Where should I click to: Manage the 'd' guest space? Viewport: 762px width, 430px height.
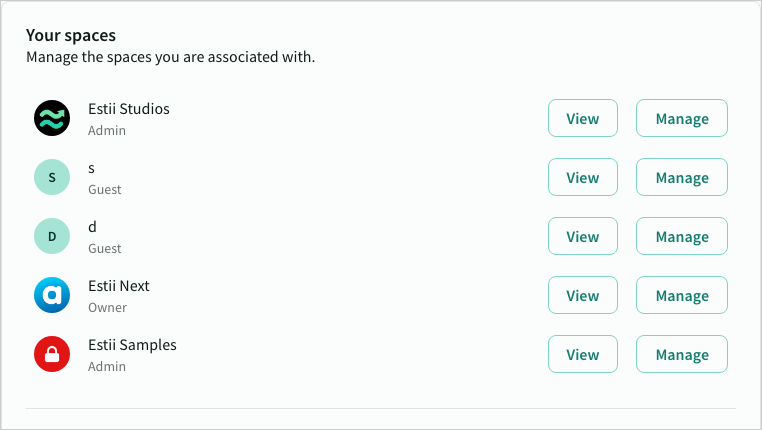[x=681, y=237]
